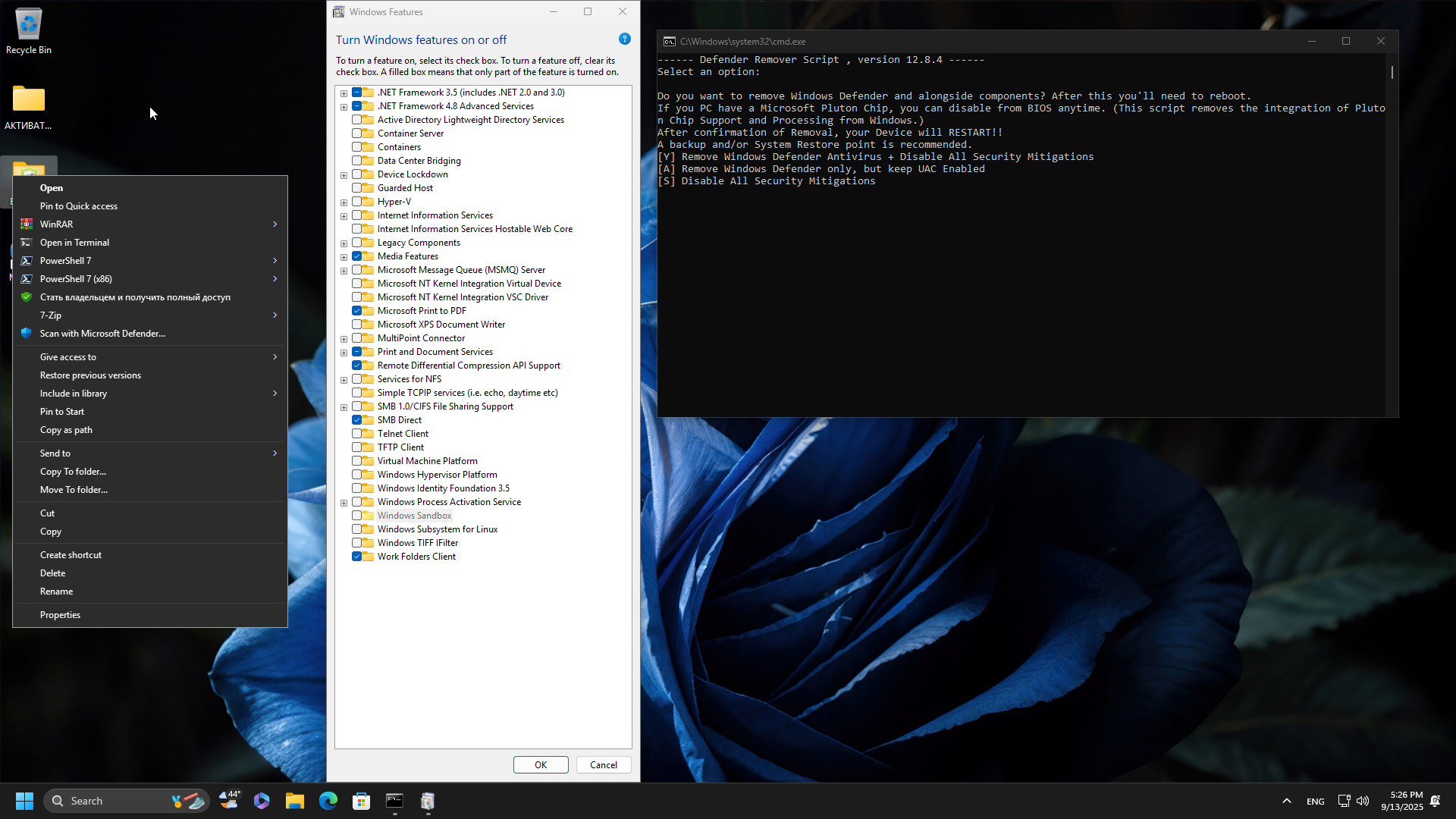Enable the Containers feature checkbox
Viewport: 1456px width, 819px height.
click(356, 147)
